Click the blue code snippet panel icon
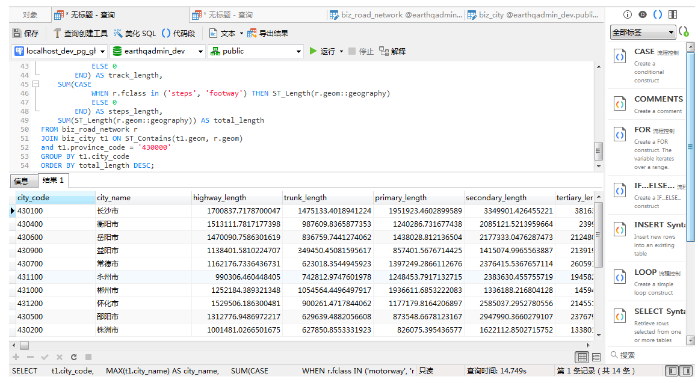Screen dimensions: 698x383 [657, 15]
